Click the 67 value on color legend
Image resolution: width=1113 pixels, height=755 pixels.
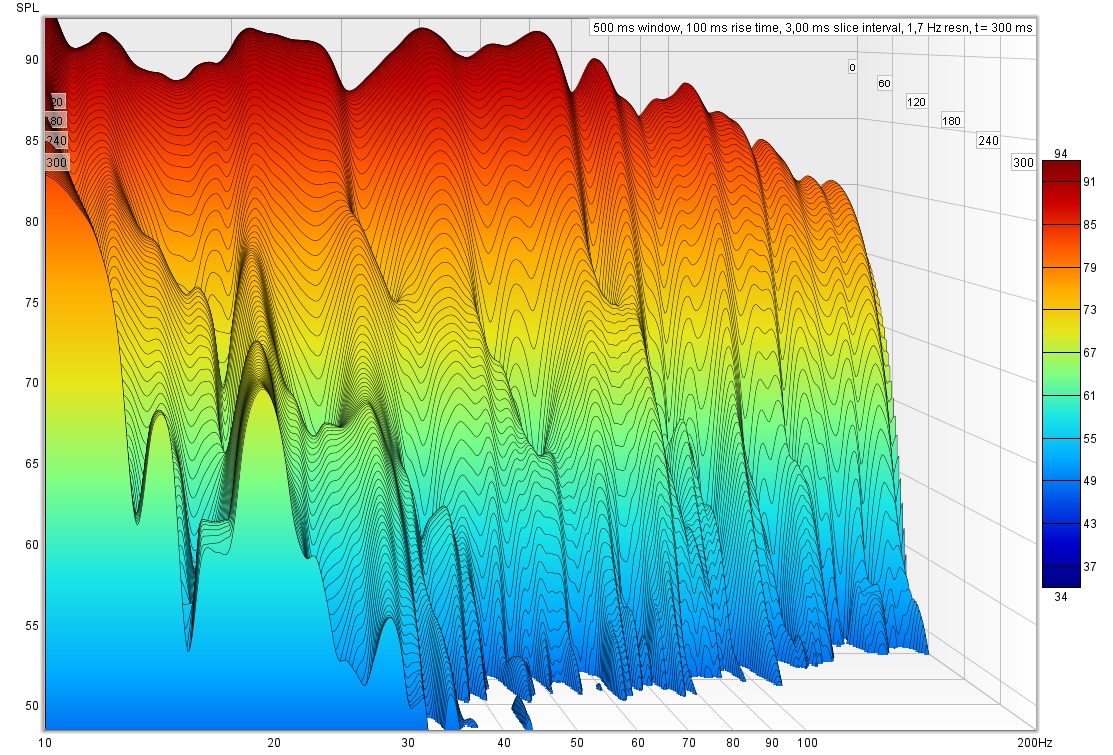click(1090, 353)
